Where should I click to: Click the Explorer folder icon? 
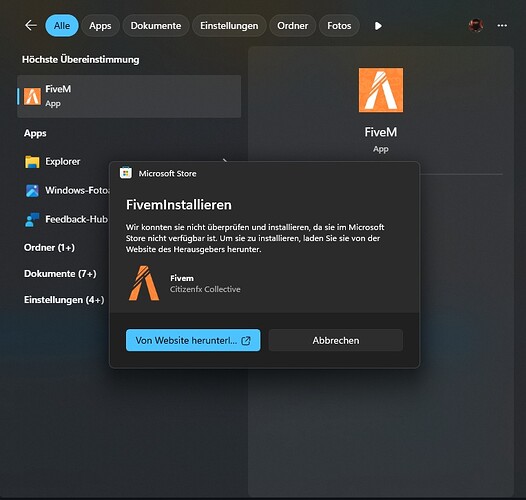(32, 162)
